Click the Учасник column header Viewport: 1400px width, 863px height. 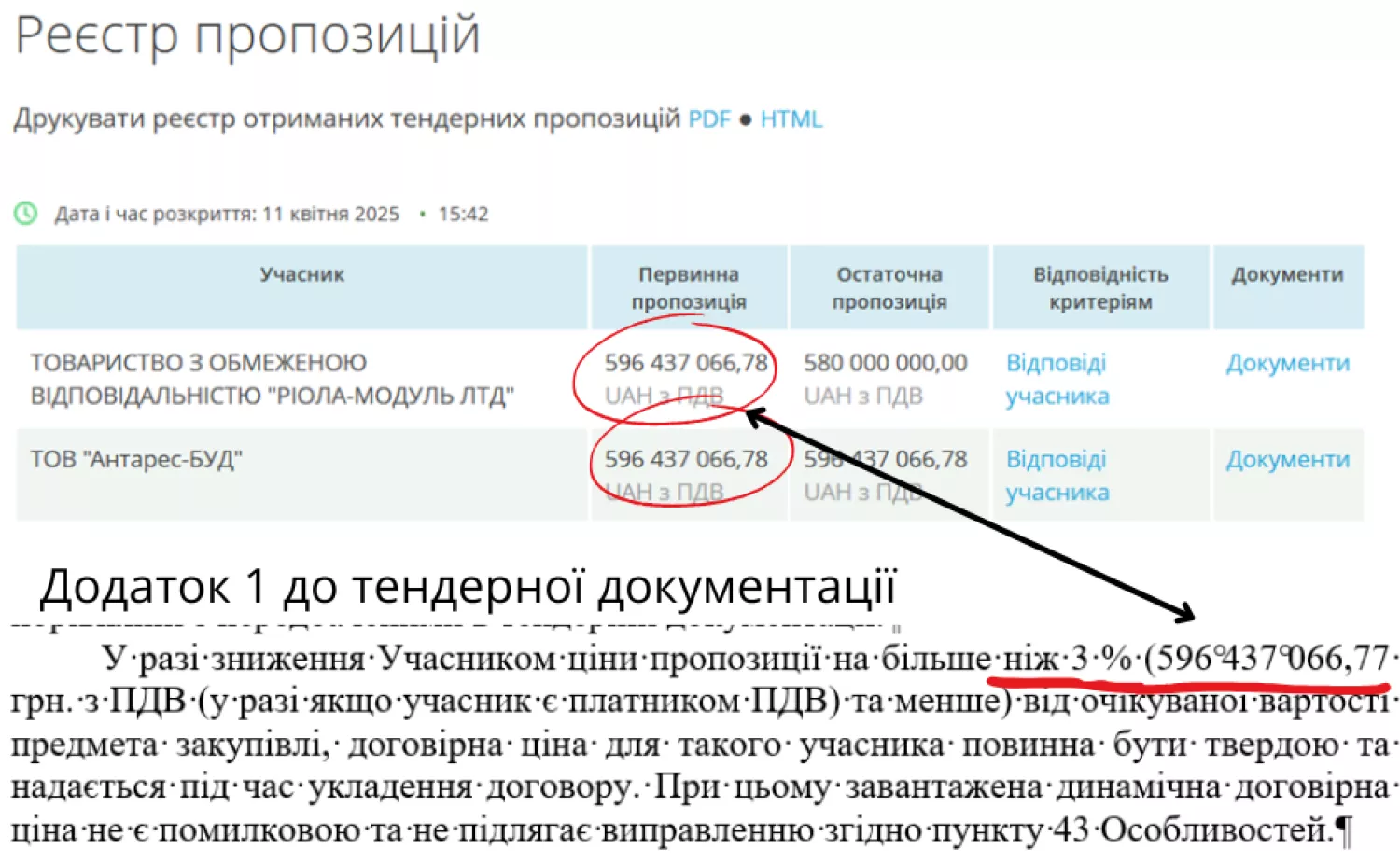pyautogui.click(x=301, y=275)
